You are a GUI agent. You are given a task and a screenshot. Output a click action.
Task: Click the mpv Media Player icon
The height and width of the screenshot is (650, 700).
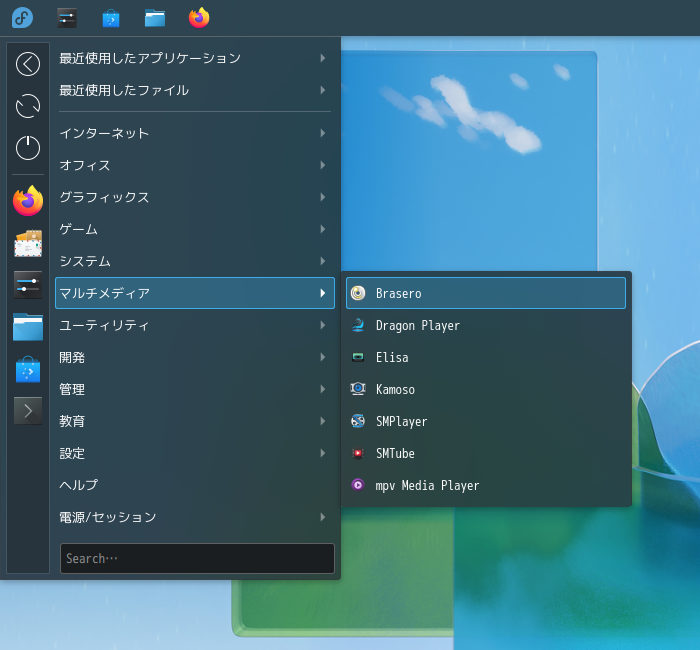(x=358, y=485)
